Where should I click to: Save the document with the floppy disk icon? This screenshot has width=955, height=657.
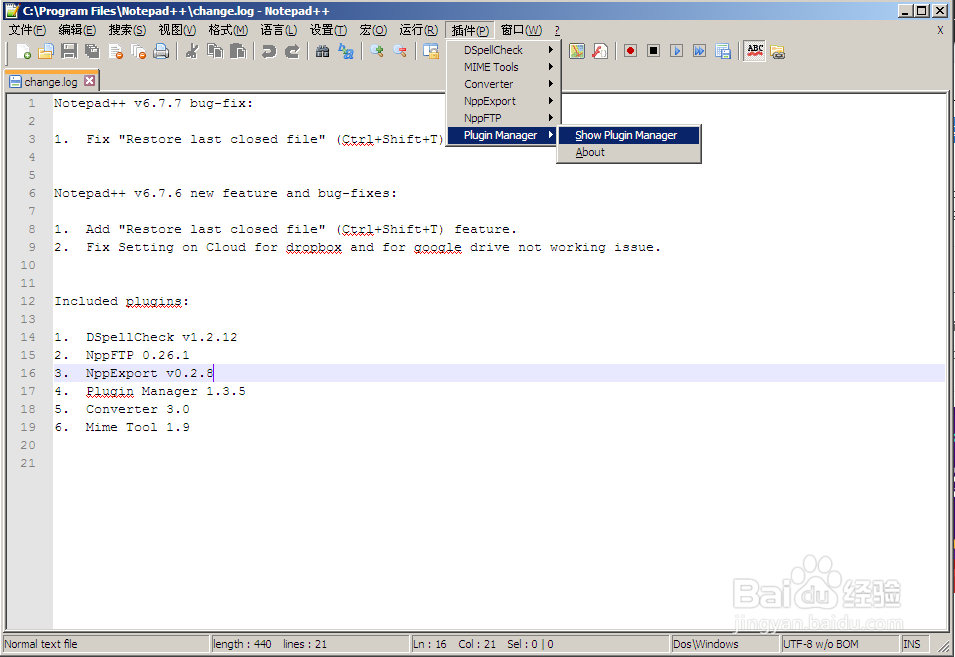(69, 52)
